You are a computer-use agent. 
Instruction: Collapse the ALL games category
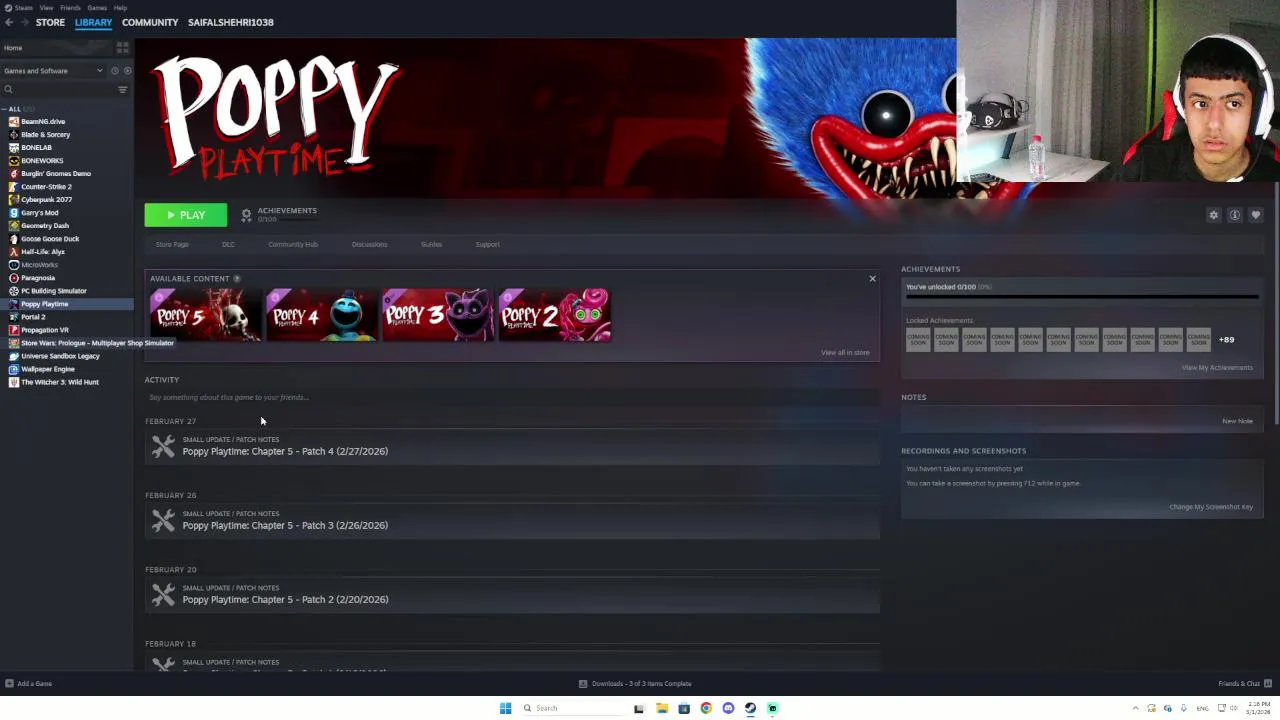[5, 109]
